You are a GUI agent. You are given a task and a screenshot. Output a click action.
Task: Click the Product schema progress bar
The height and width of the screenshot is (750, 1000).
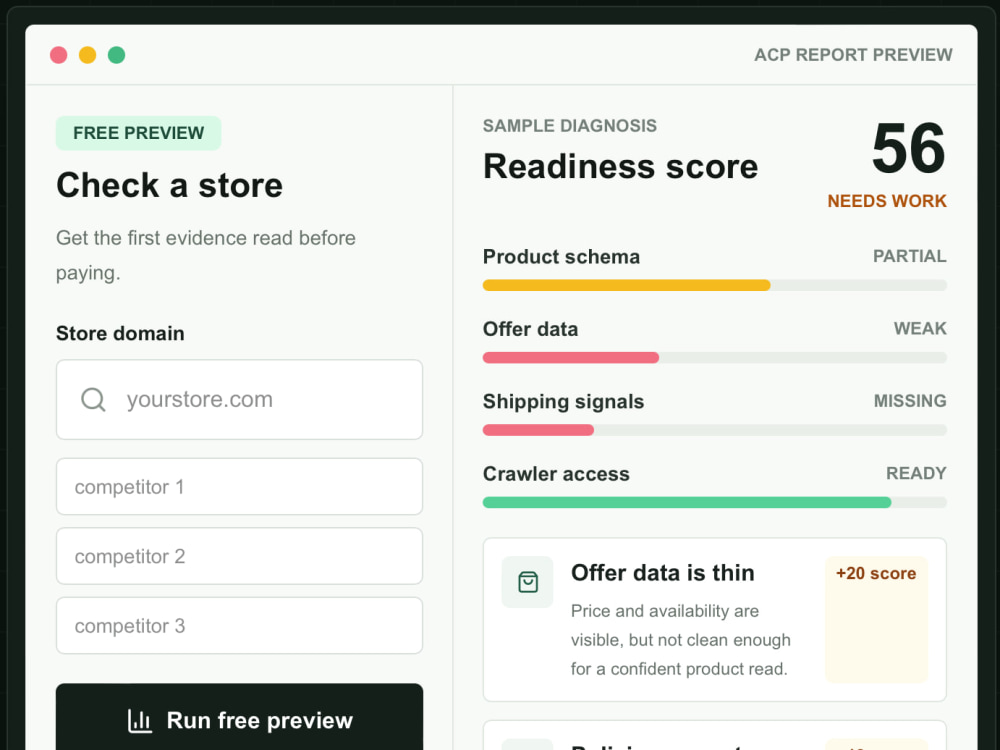(x=714, y=285)
